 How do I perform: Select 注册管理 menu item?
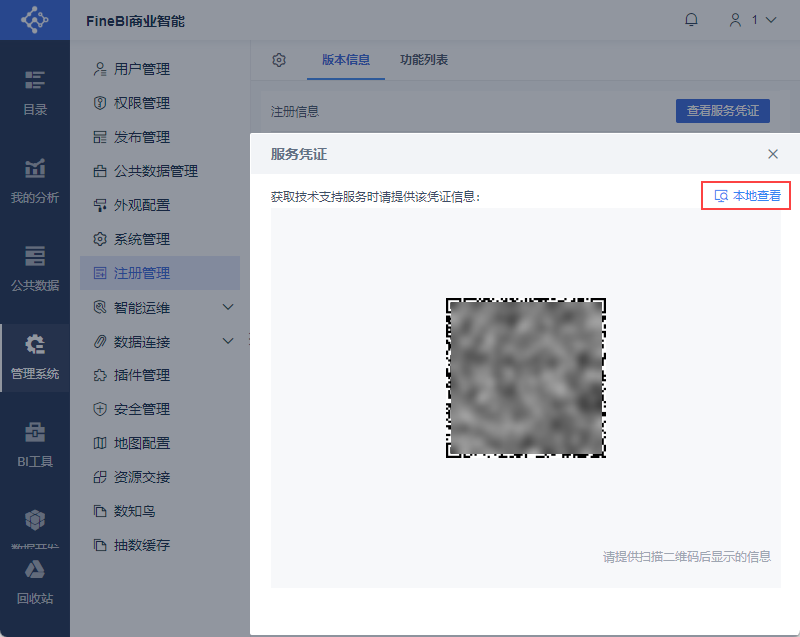(x=160, y=273)
